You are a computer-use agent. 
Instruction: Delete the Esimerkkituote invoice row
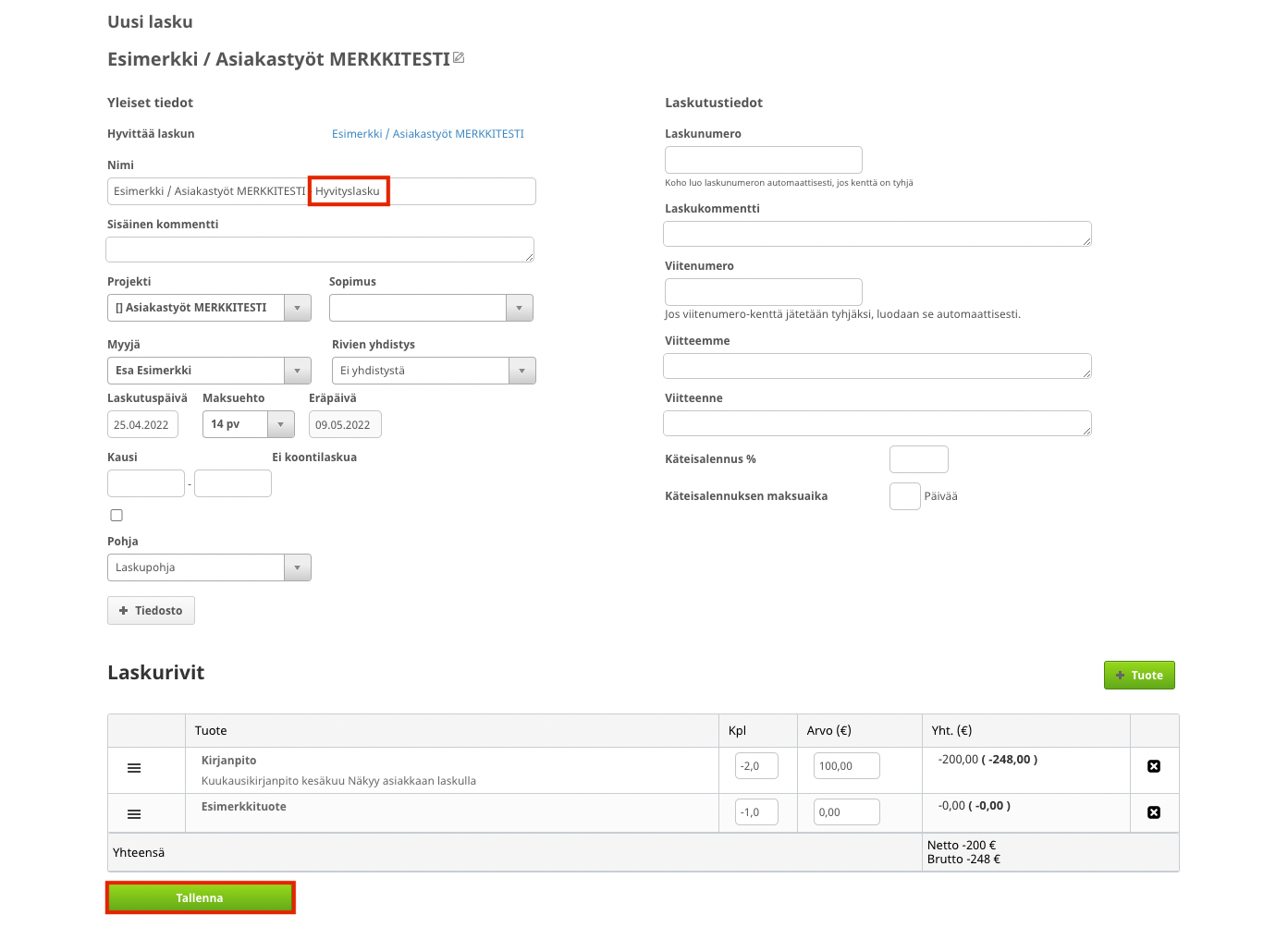pyautogui.click(x=1154, y=812)
